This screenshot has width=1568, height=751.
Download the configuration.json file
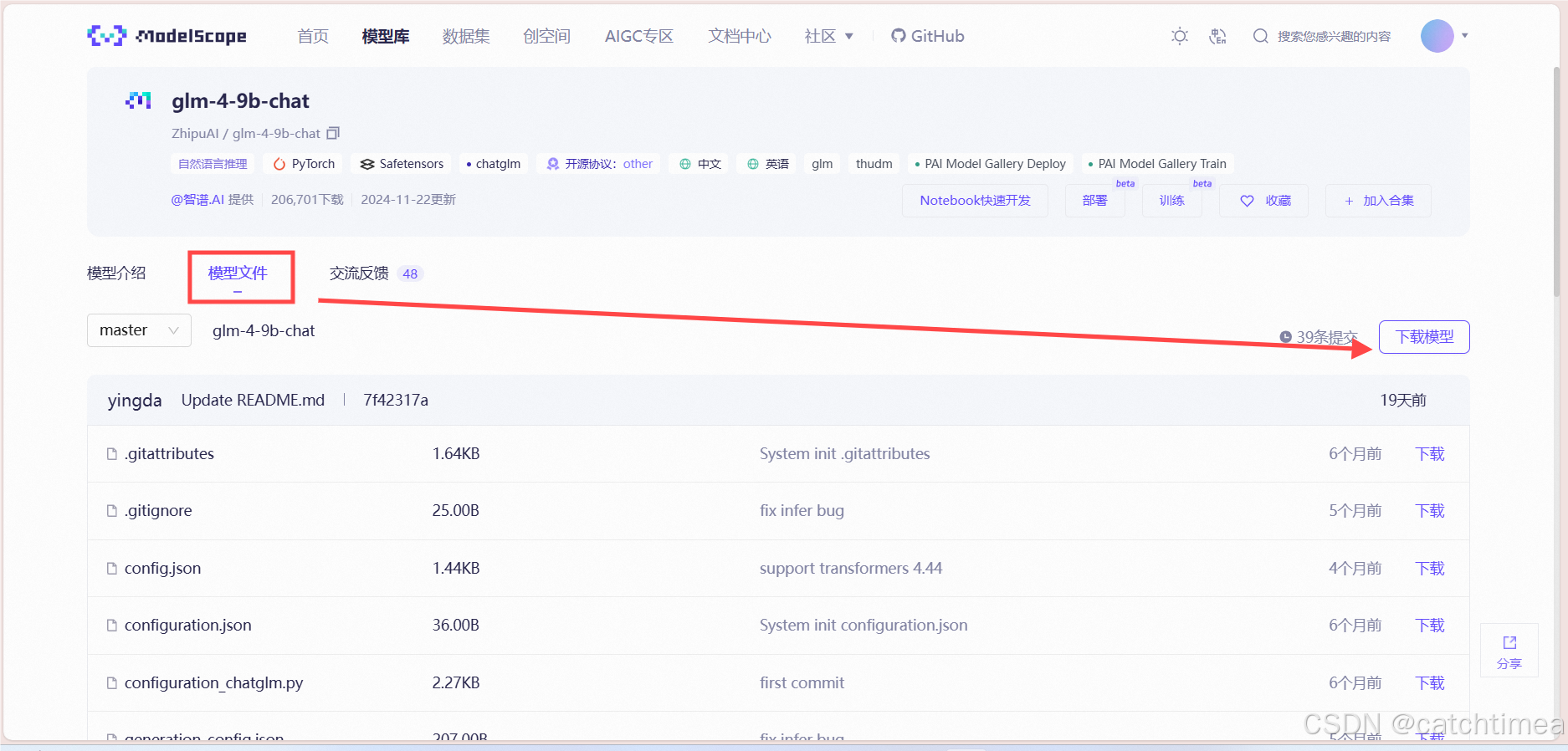pos(1430,625)
